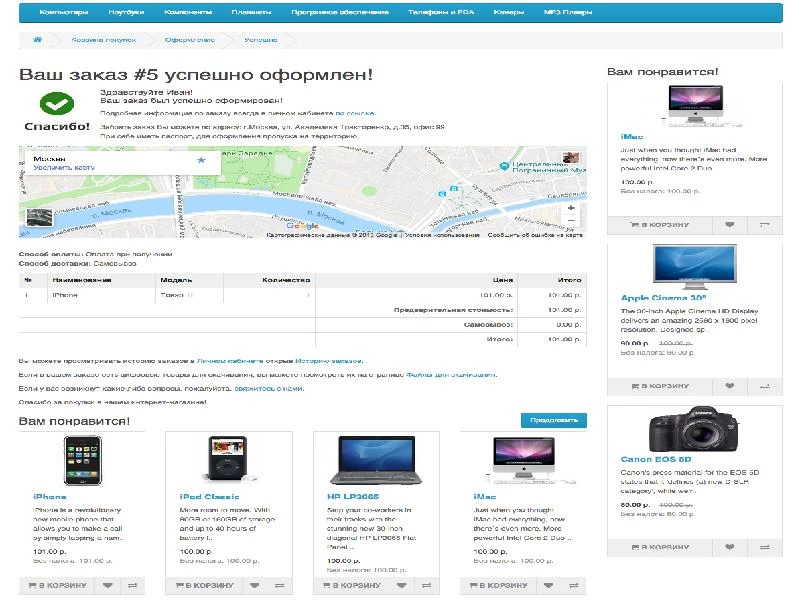Select the IPhone row in order table
This screenshot has height=600, width=800.
(303, 295)
